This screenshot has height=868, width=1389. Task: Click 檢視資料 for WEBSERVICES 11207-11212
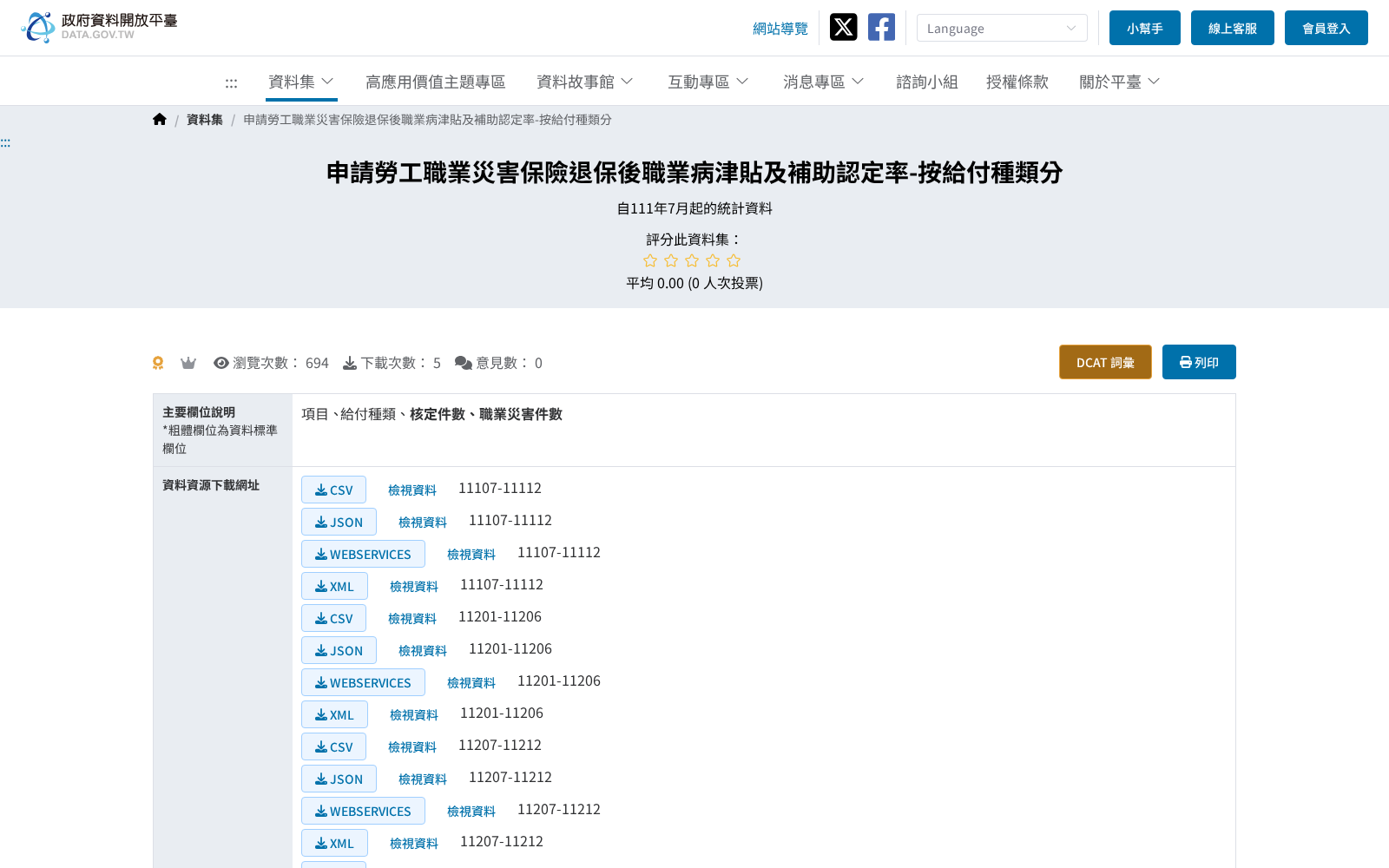471,812
